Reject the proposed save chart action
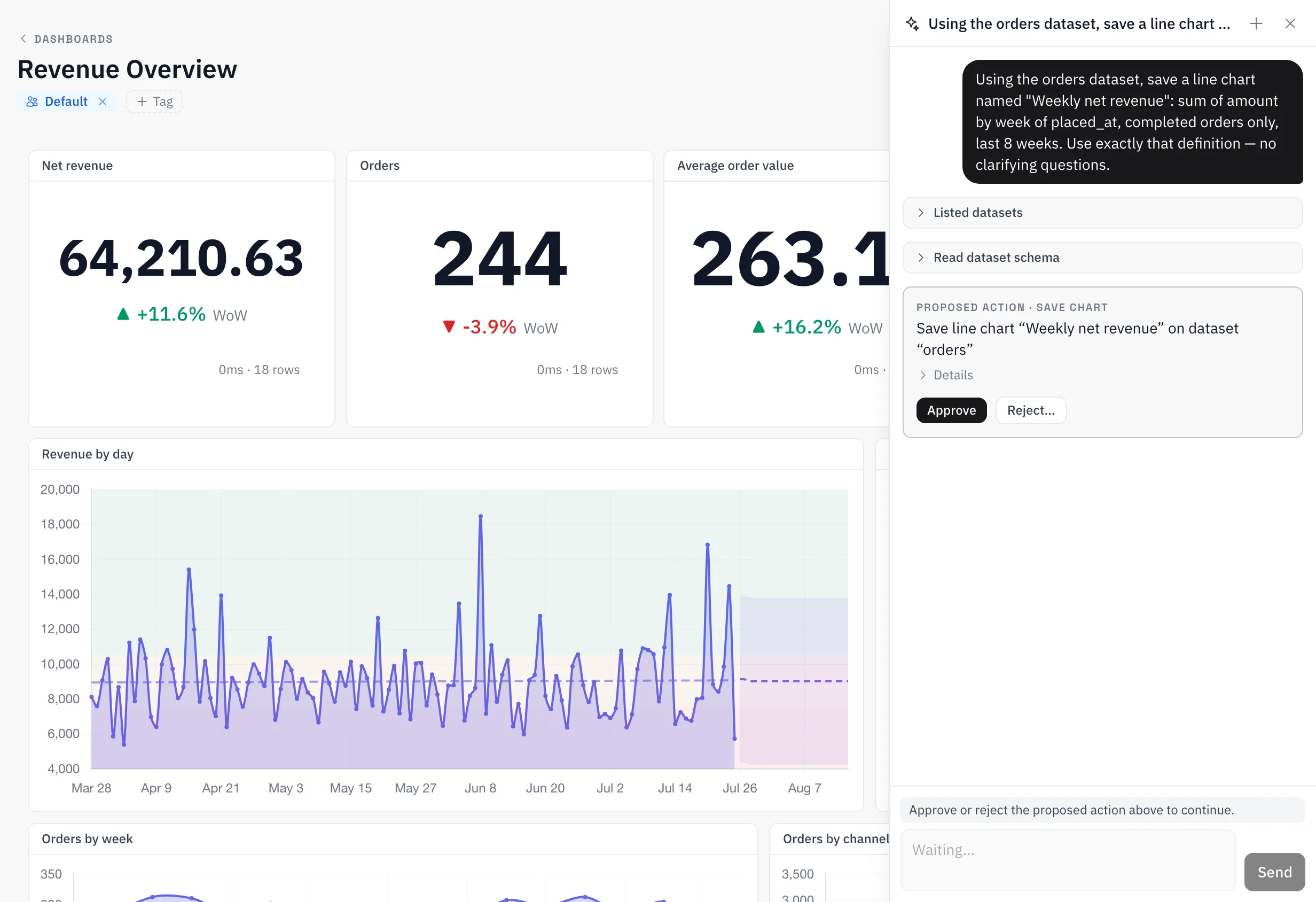This screenshot has width=1316, height=902. [1030, 410]
